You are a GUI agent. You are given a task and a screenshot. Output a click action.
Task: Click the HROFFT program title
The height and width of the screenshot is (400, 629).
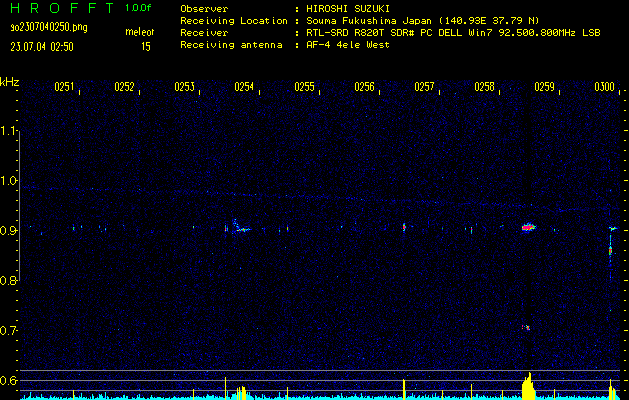tap(61, 7)
